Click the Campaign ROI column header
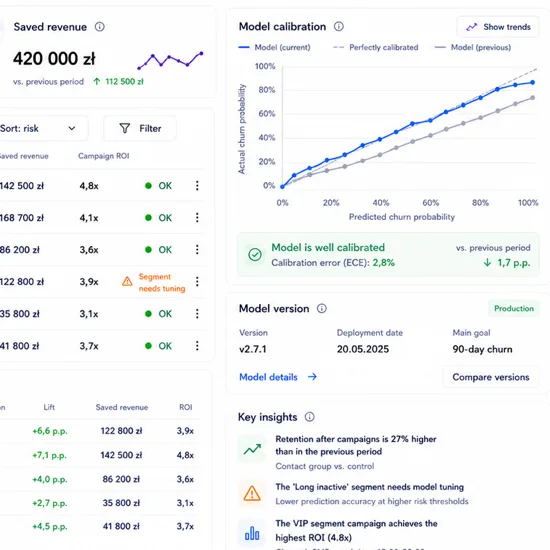This screenshot has width=550, height=550. tap(103, 156)
